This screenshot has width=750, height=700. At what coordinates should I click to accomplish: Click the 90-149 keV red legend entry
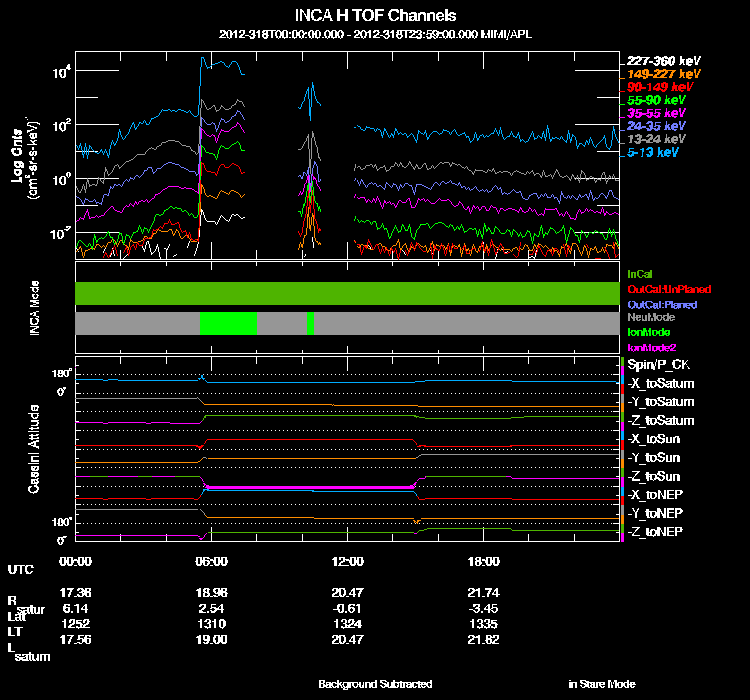click(x=660, y=87)
